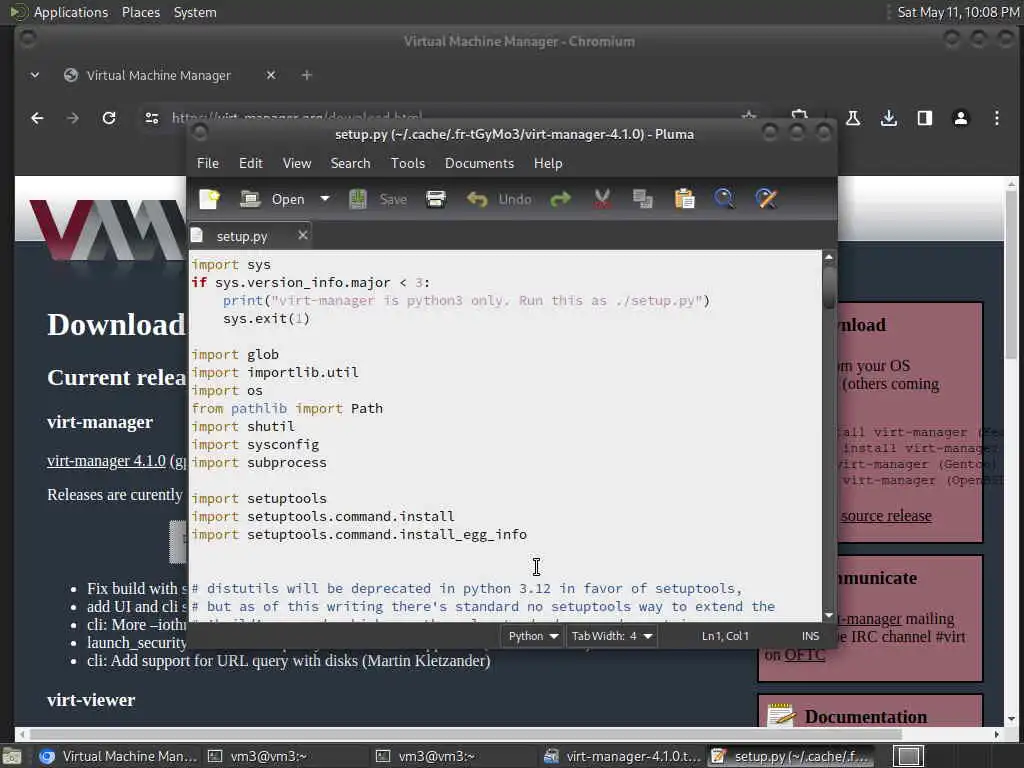Viewport: 1024px width, 768px height.
Task: Click the Chromium page vertical scrollbar
Action: pos(1011,274)
